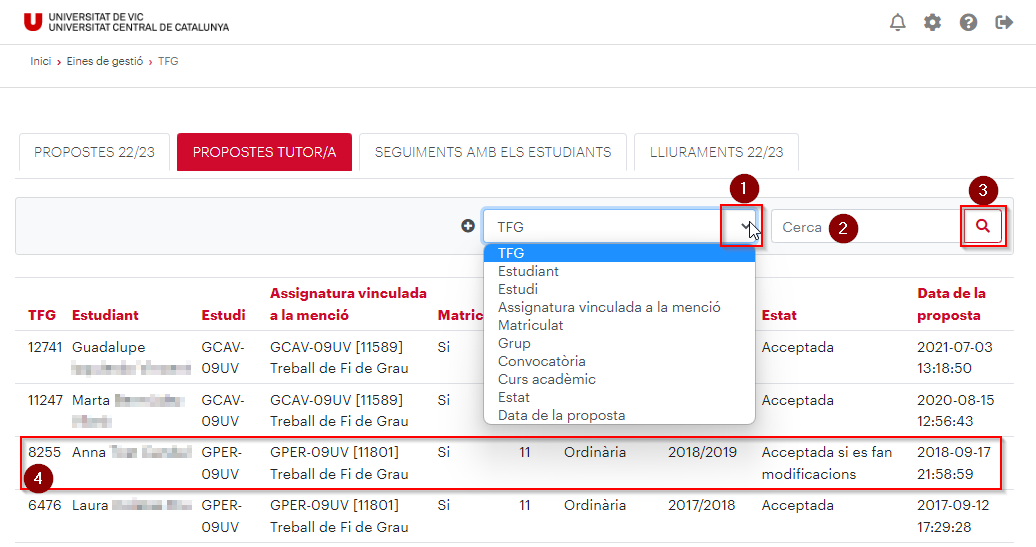The image size is (1036, 547).
Task: Click TFG number 6476
Action: coord(44,505)
